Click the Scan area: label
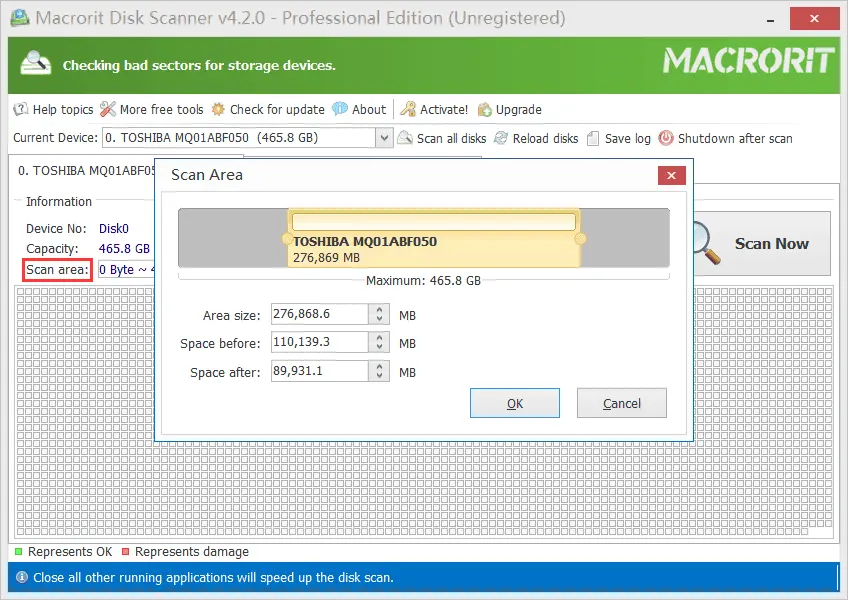The width and height of the screenshot is (848, 600). point(57,269)
